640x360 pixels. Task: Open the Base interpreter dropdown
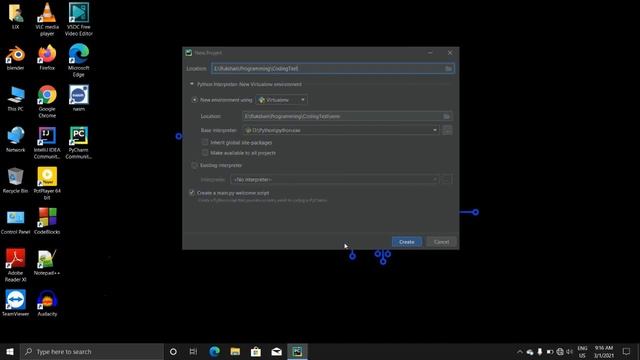341,130
